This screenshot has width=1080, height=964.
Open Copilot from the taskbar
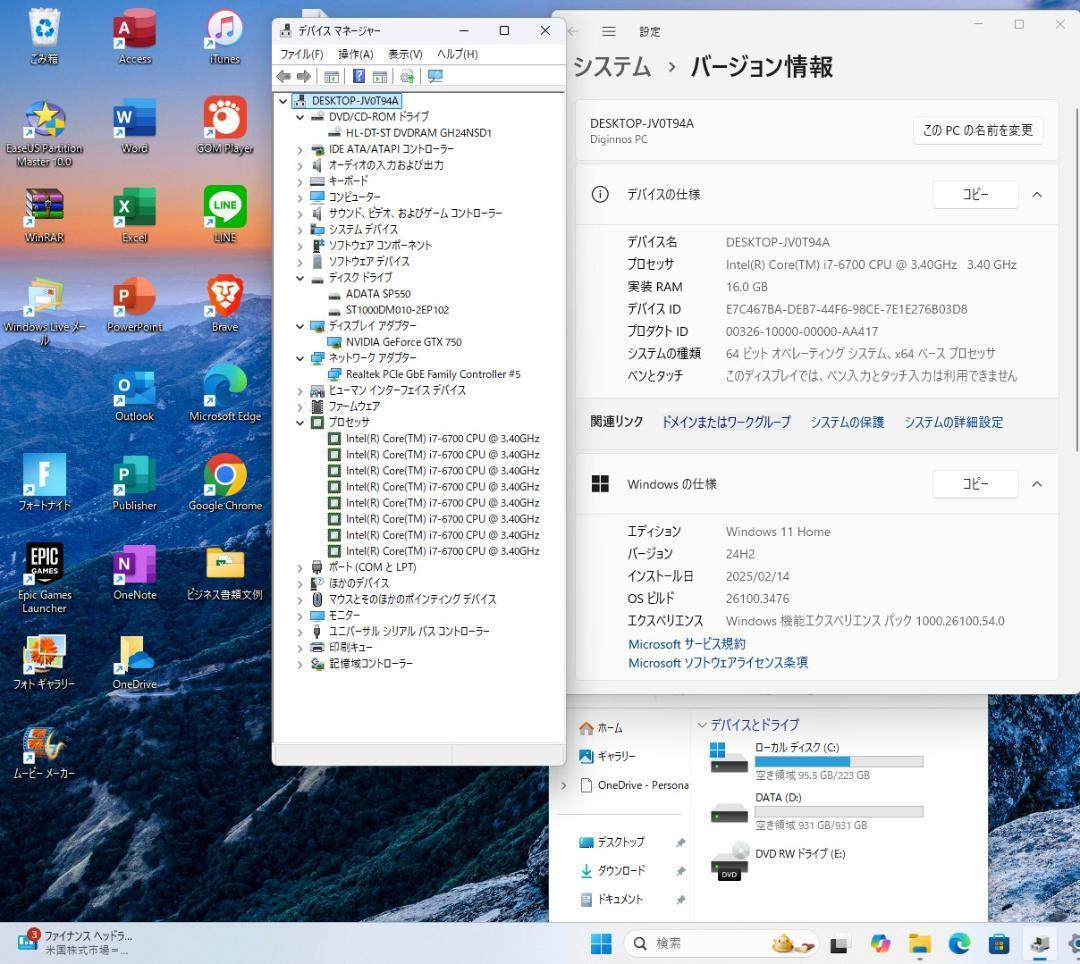[x=880, y=944]
